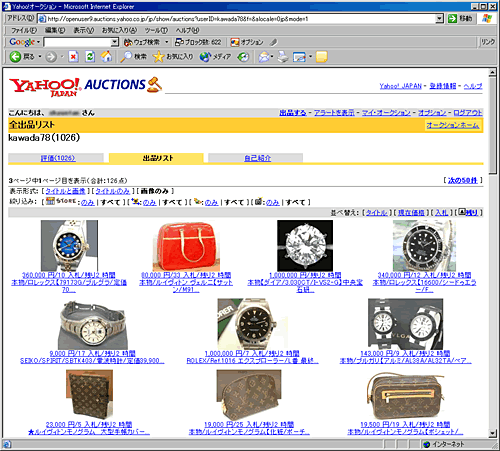Open the Home page icon
Viewport: 500px width, 451px height.
107,57
